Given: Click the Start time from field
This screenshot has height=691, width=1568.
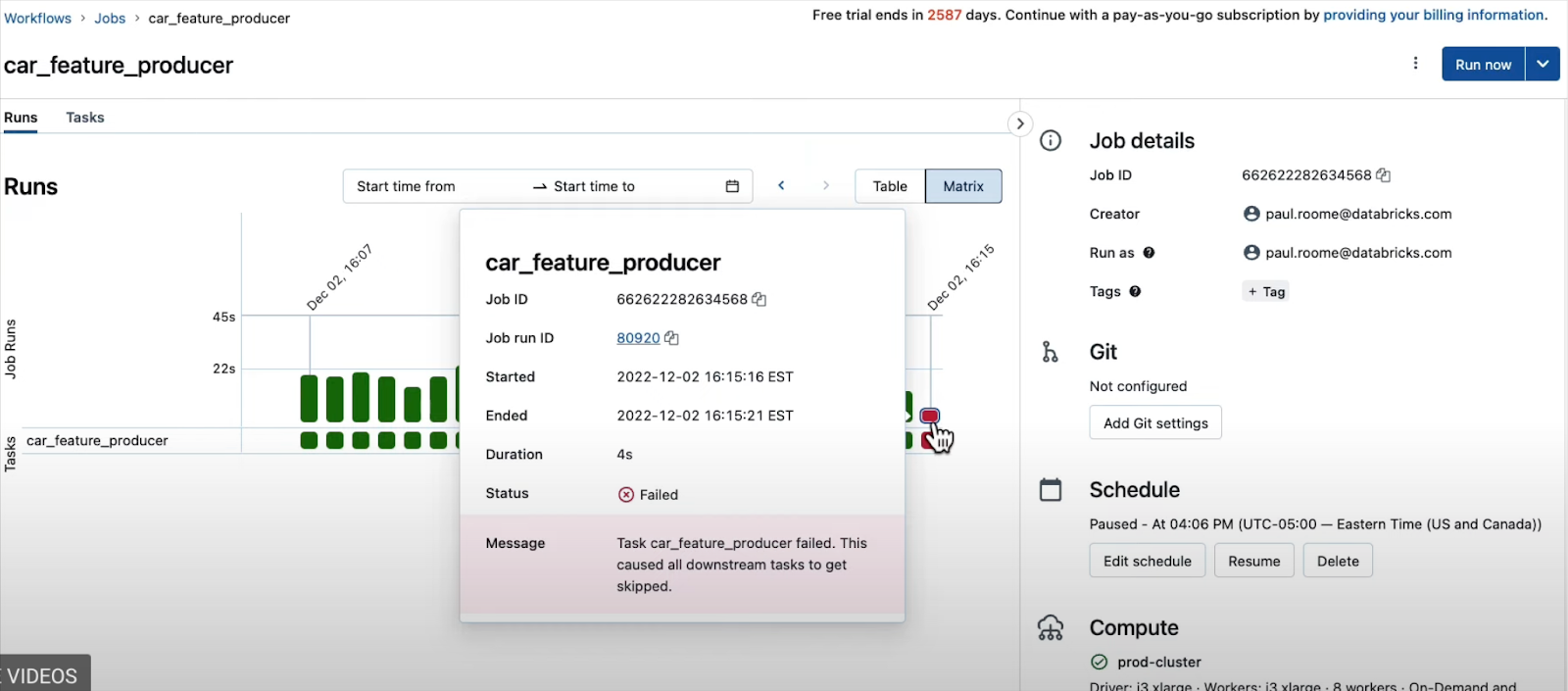Looking at the screenshot, I should [431, 186].
